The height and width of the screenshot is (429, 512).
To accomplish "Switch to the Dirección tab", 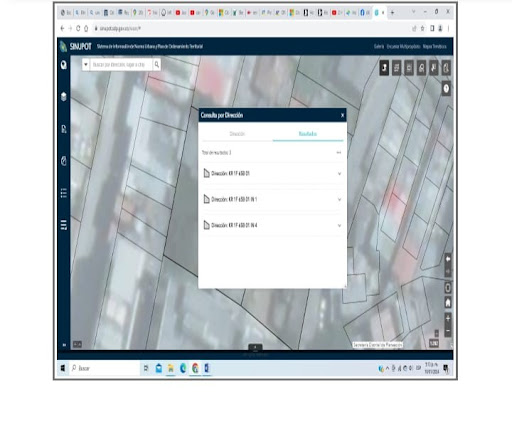I will (x=237, y=134).
